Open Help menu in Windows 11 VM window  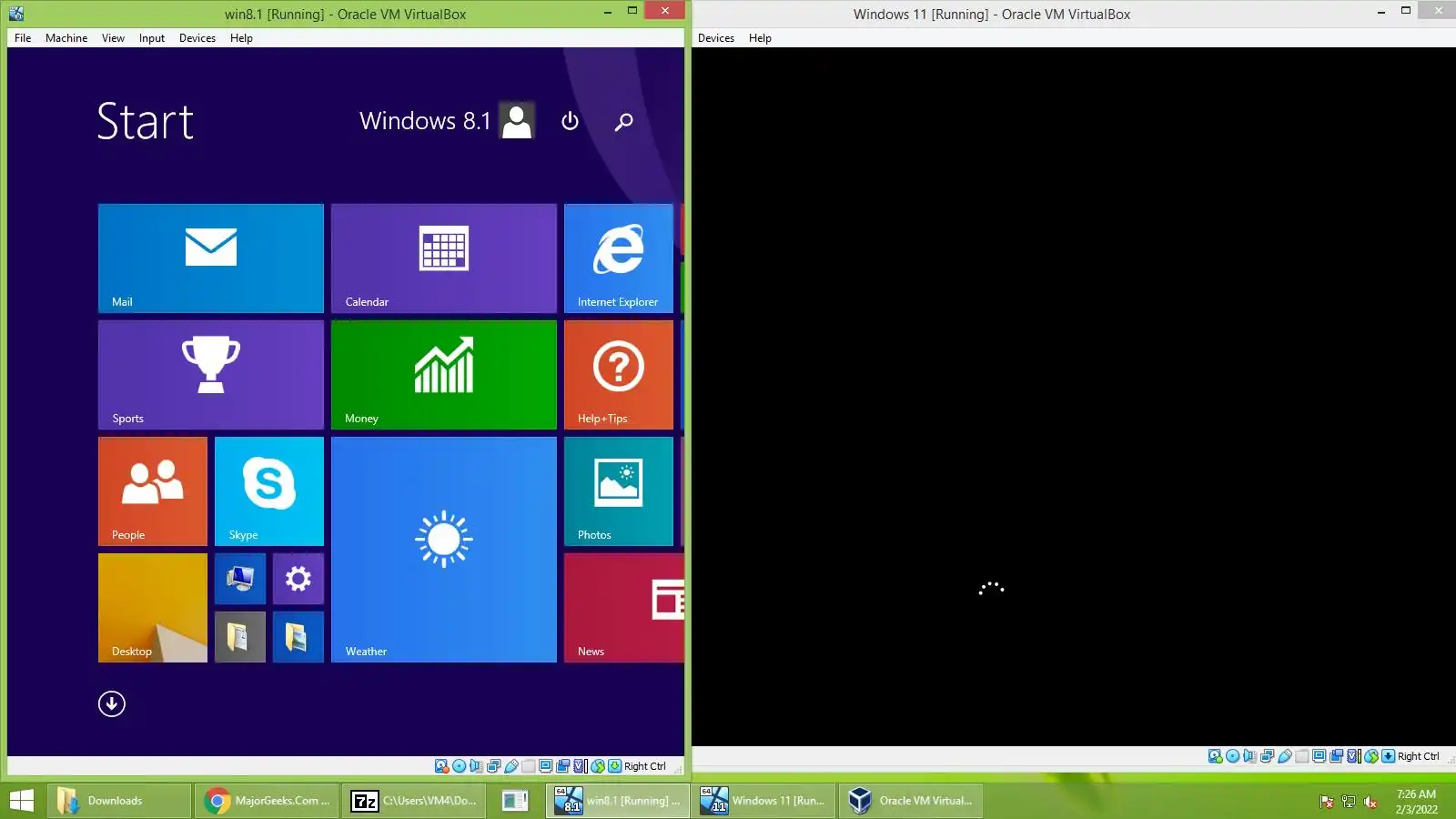pyautogui.click(x=760, y=38)
